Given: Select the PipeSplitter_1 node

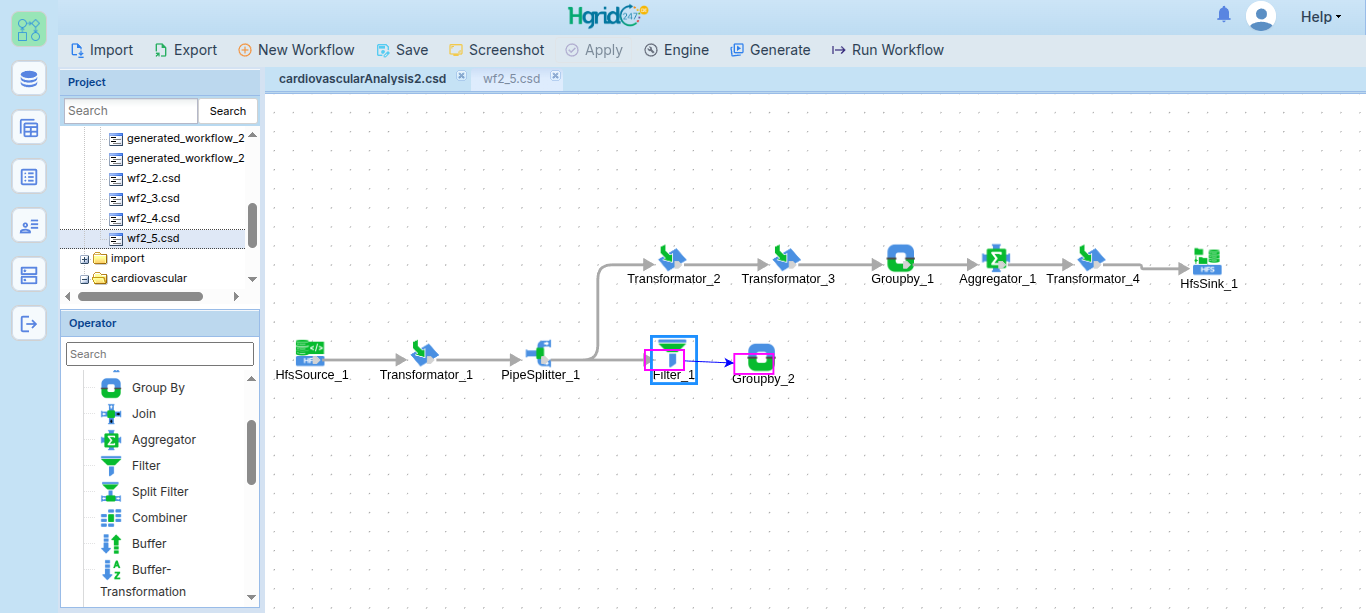Looking at the screenshot, I should 540,352.
